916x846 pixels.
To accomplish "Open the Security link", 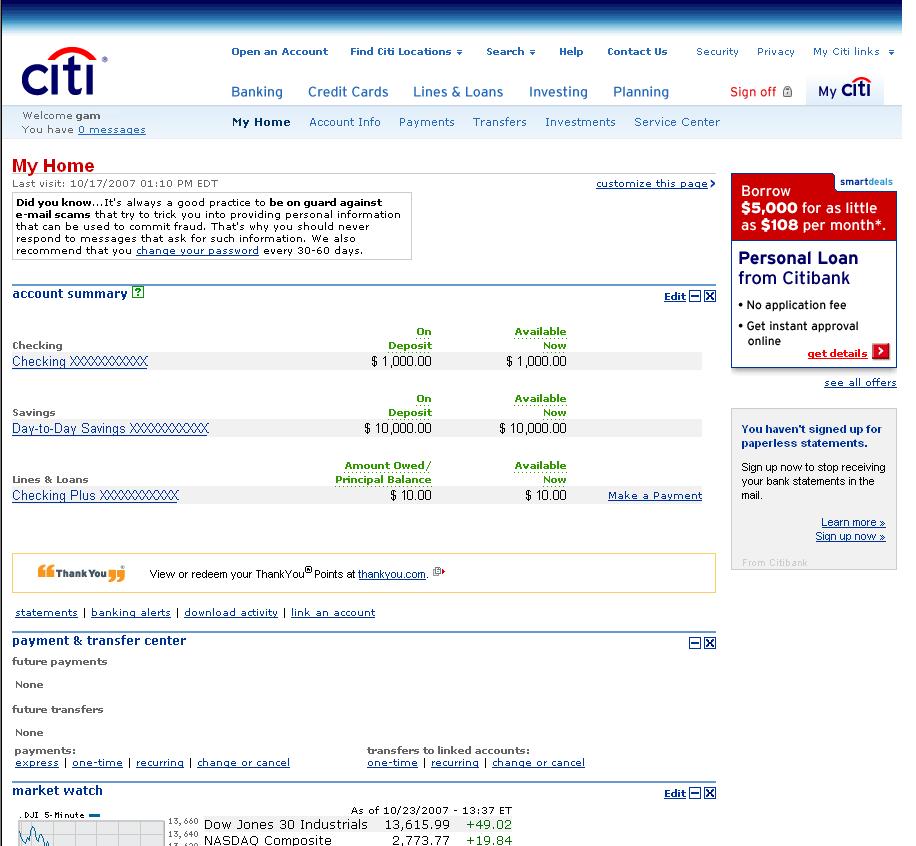I will click(717, 51).
